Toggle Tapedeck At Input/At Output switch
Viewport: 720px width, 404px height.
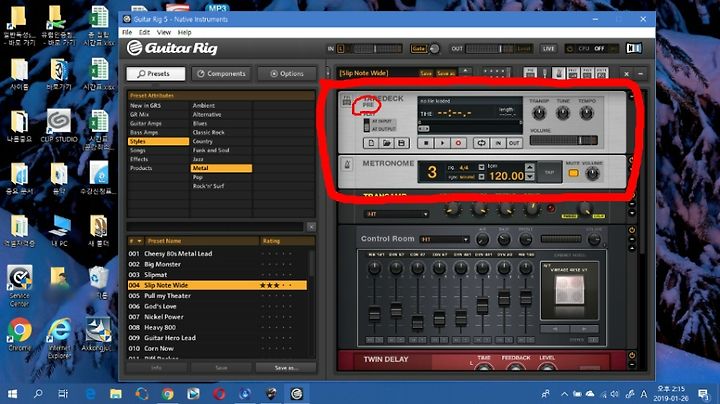(366, 125)
